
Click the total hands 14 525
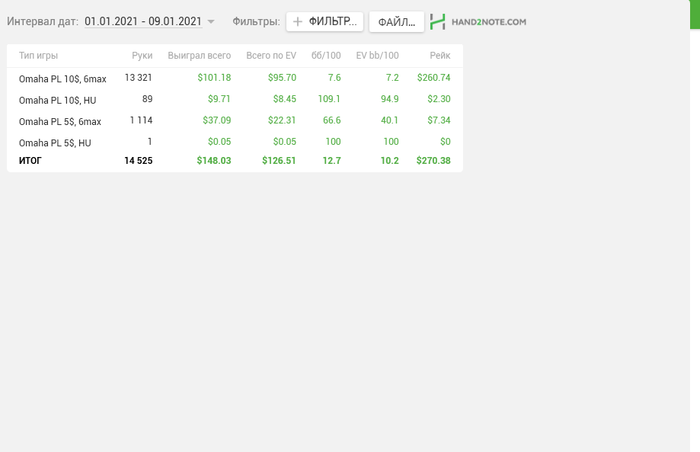coord(138,161)
